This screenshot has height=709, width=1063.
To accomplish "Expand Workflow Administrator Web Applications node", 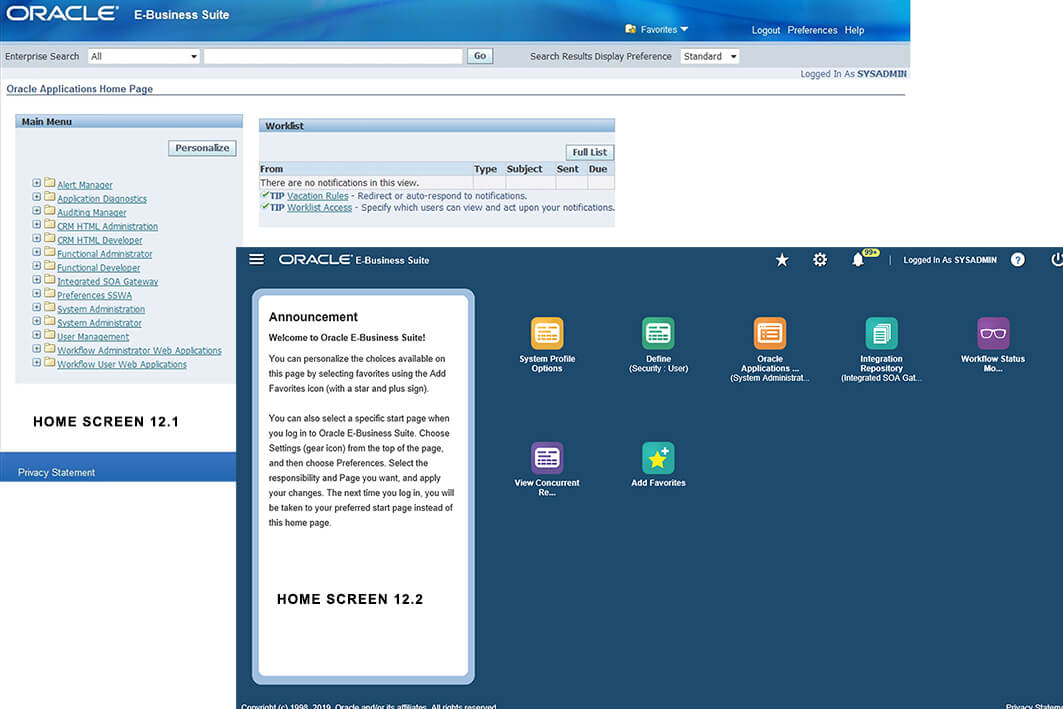I will click(37, 348).
